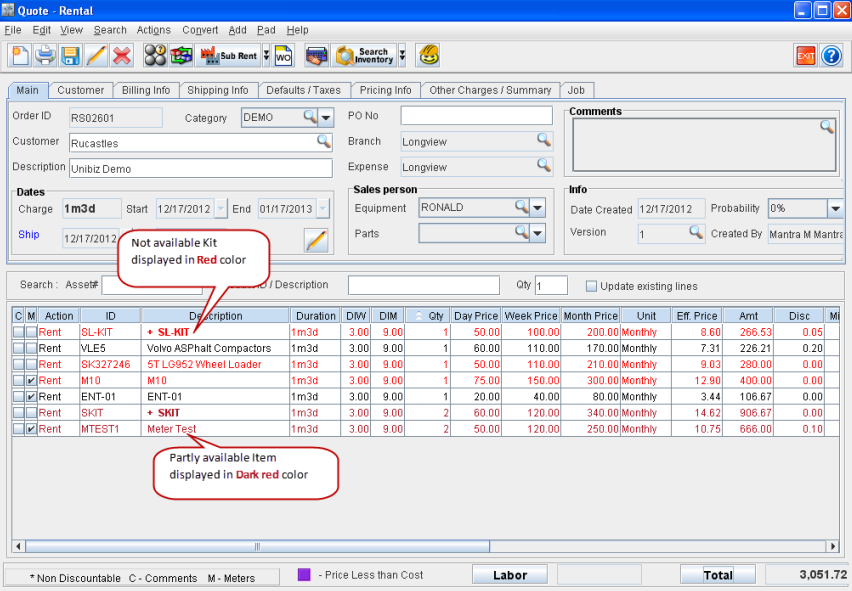Screen dimensions: 852x591
Task: Click the Equipment salesperson magnifier icon
Action: pos(522,206)
